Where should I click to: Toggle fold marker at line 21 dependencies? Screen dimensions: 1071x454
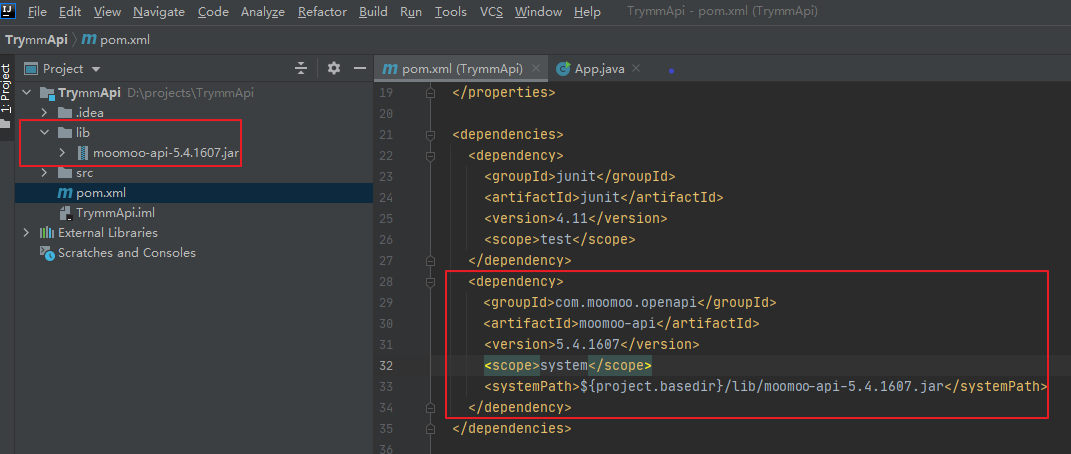431,134
